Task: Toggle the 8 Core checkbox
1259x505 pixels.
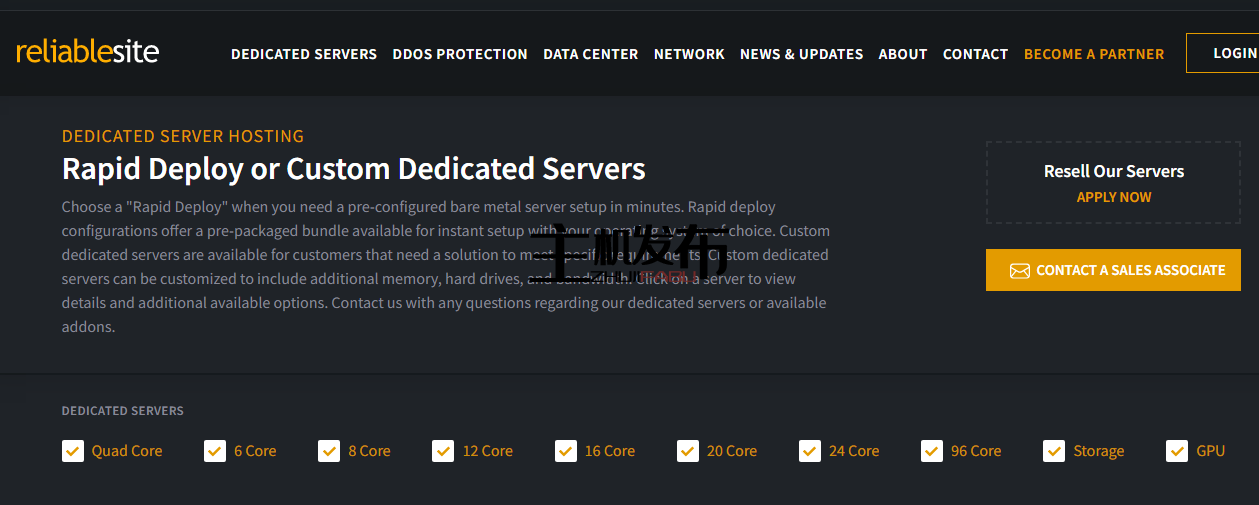Action: tap(329, 451)
